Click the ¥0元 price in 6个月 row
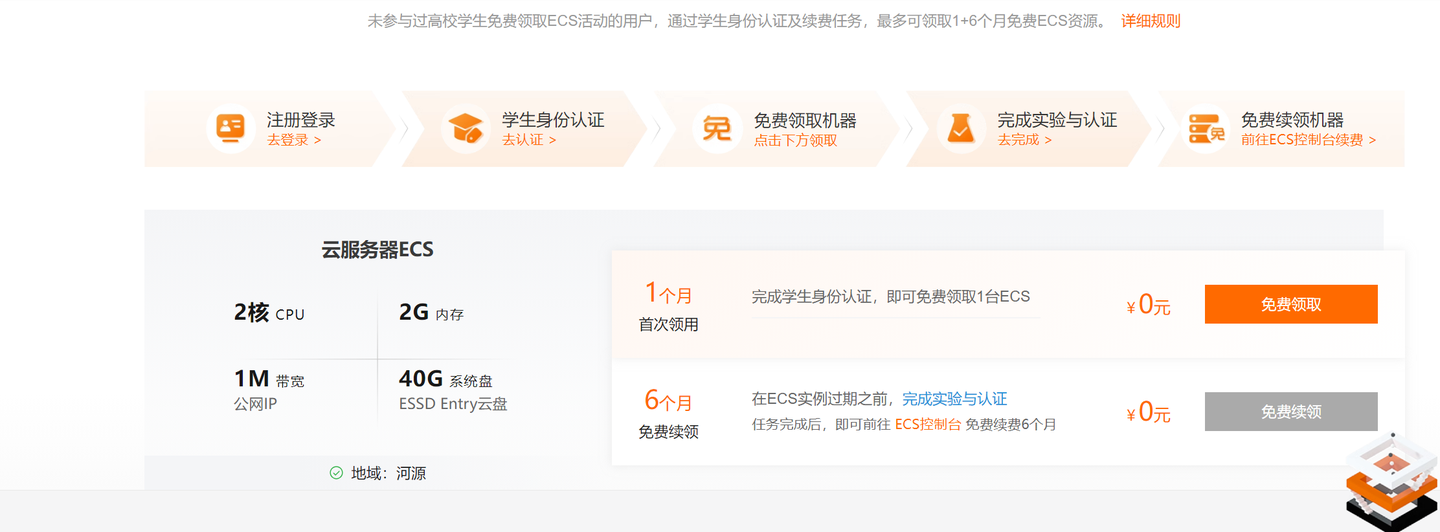Screen dimensions: 1440x532 pos(1148,412)
